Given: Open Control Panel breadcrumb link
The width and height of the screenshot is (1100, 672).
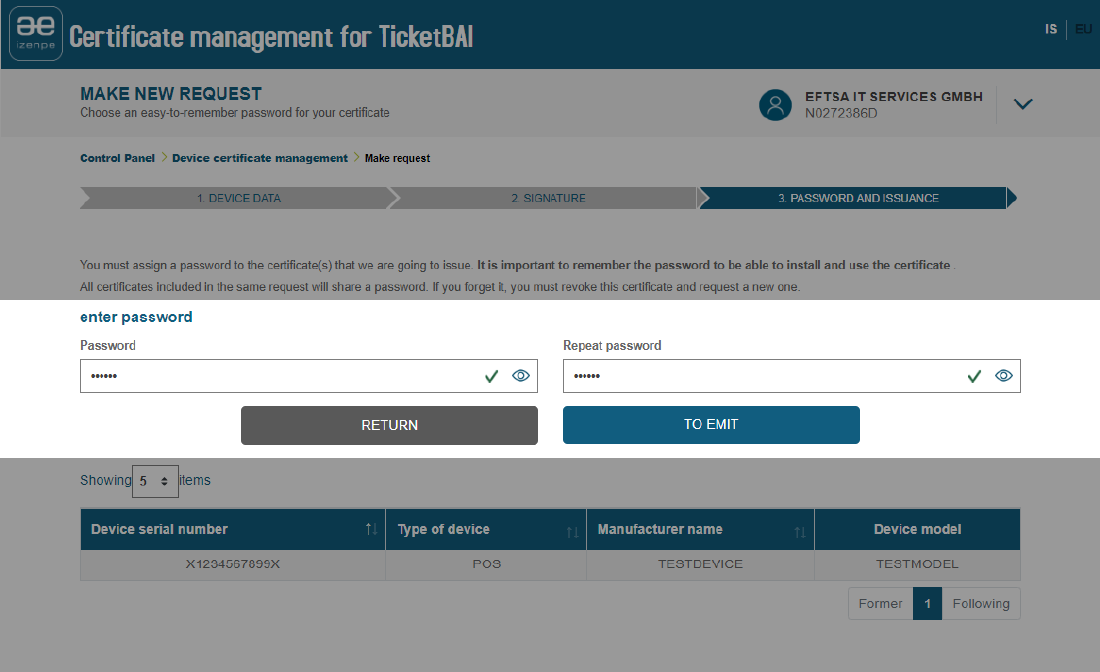Looking at the screenshot, I should (x=117, y=158).
